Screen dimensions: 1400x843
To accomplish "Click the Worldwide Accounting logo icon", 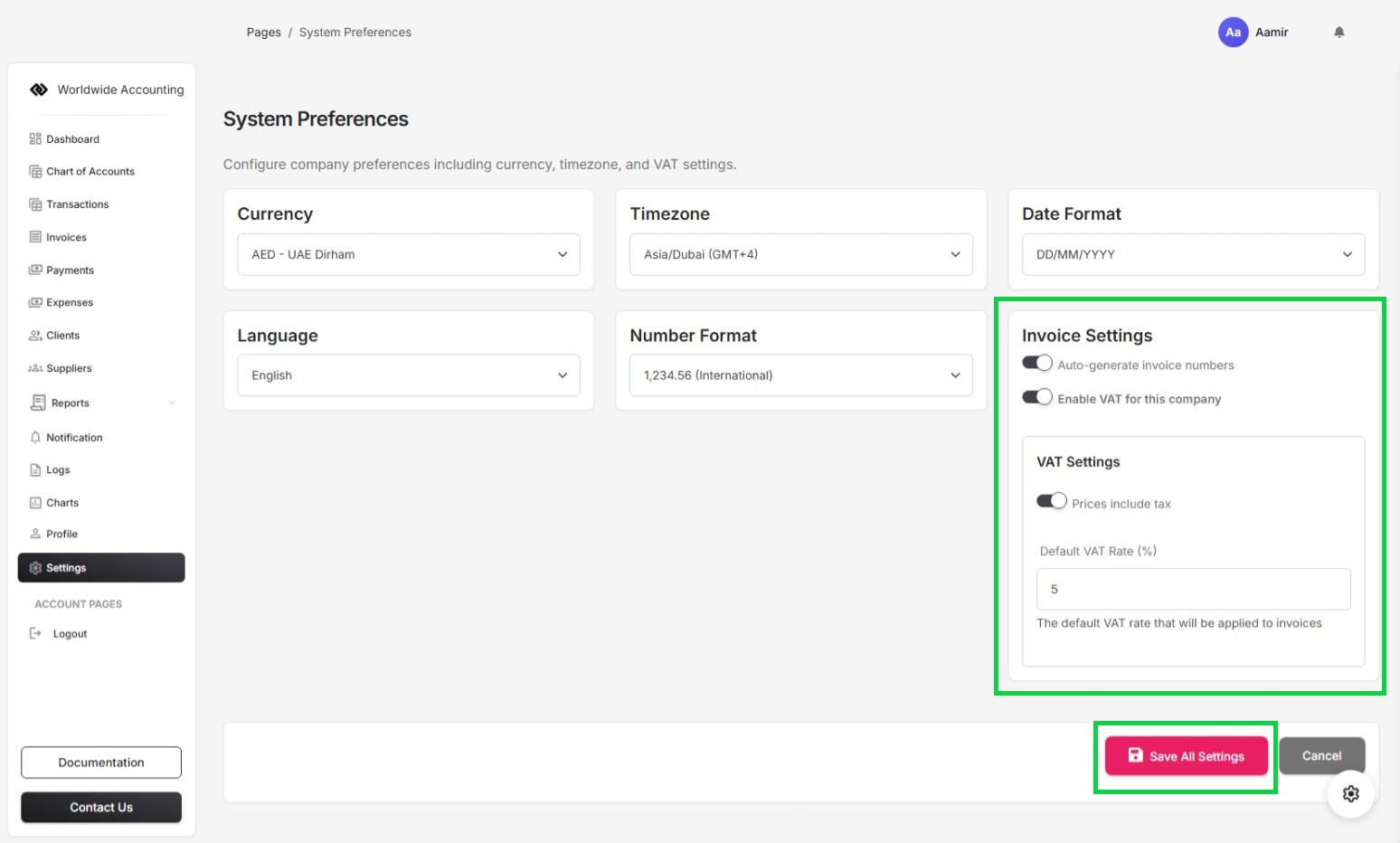I will pos(39,90).
